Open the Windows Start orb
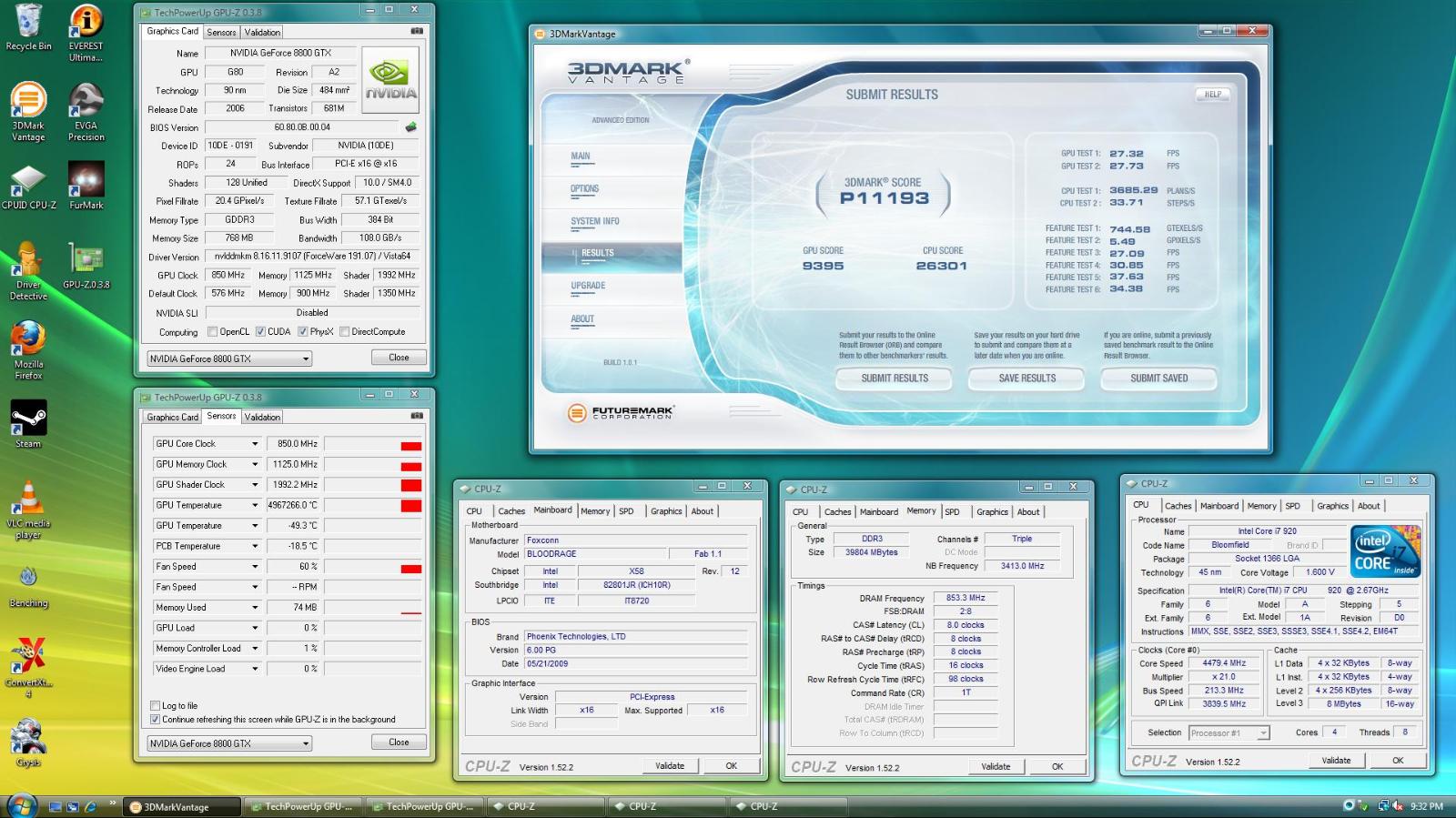The width and height of the screenshot is (1456, 818). point(21,805)
